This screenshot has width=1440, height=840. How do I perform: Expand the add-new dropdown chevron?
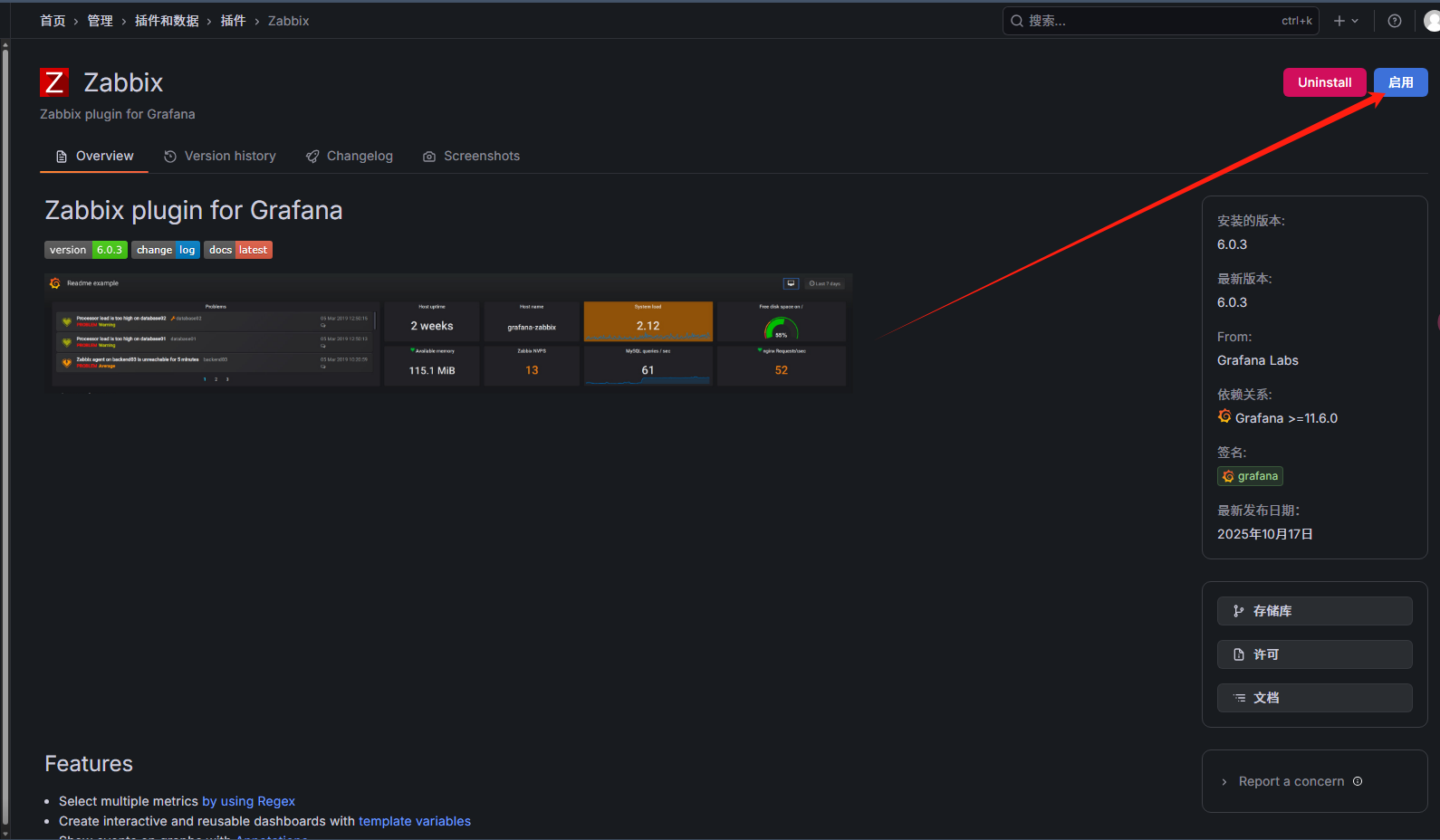click(1355, 21)
